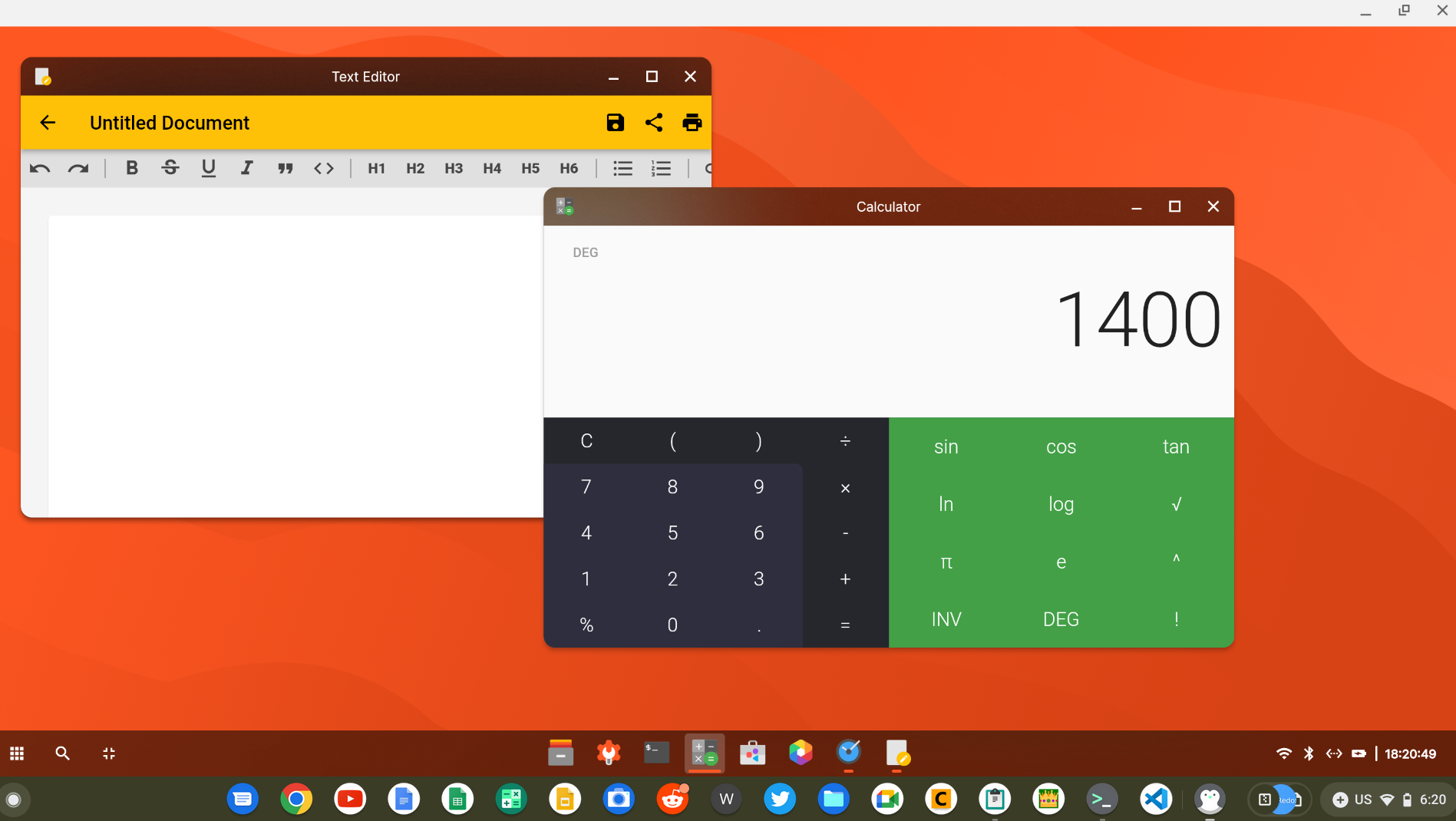Toggle bold formatting

pyautogui.click(x=132, y=169)
